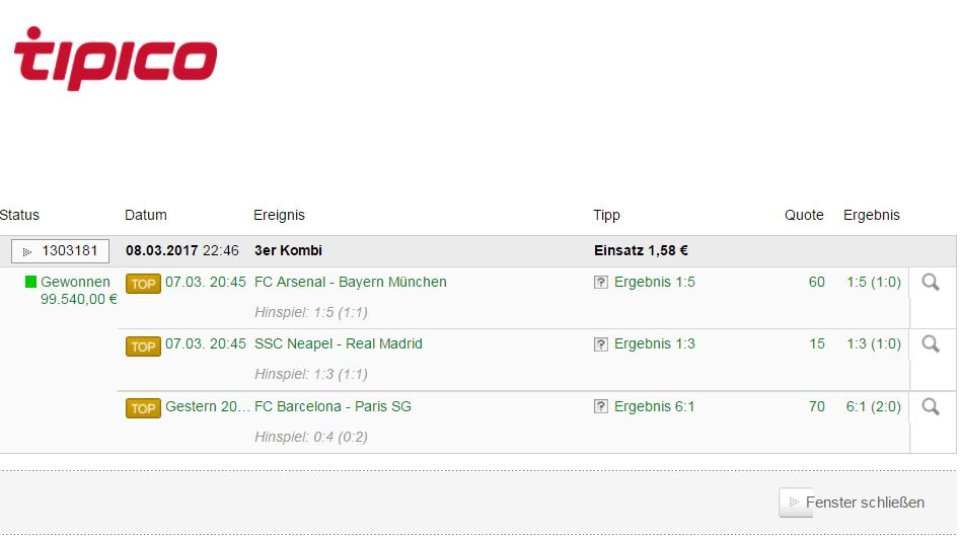Click TOP badge on SSC Neapel row

143,346
